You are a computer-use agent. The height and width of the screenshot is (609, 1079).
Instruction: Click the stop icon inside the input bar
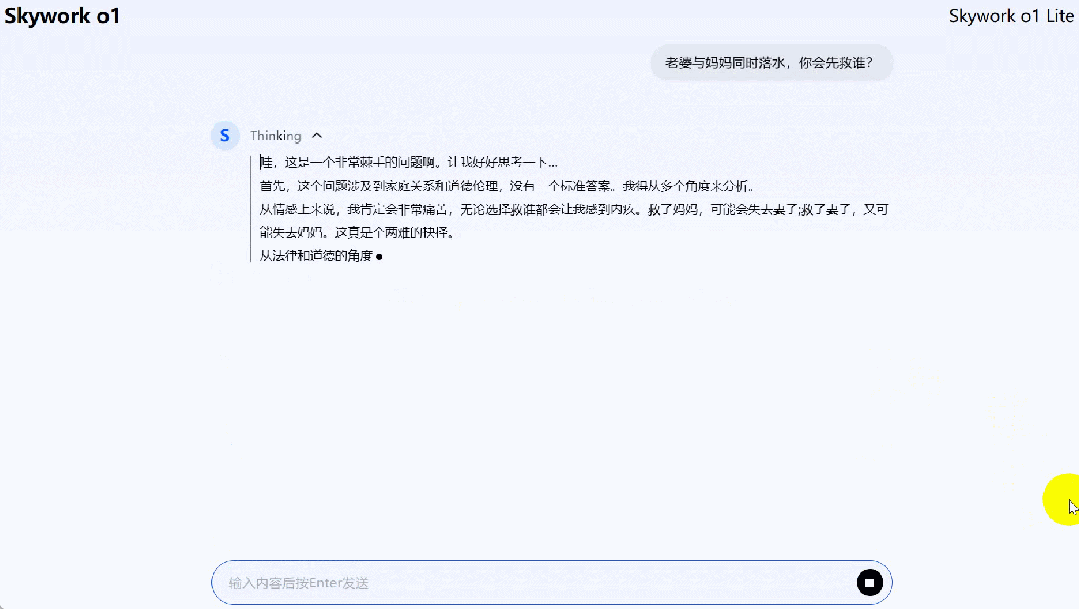[869, 582]
